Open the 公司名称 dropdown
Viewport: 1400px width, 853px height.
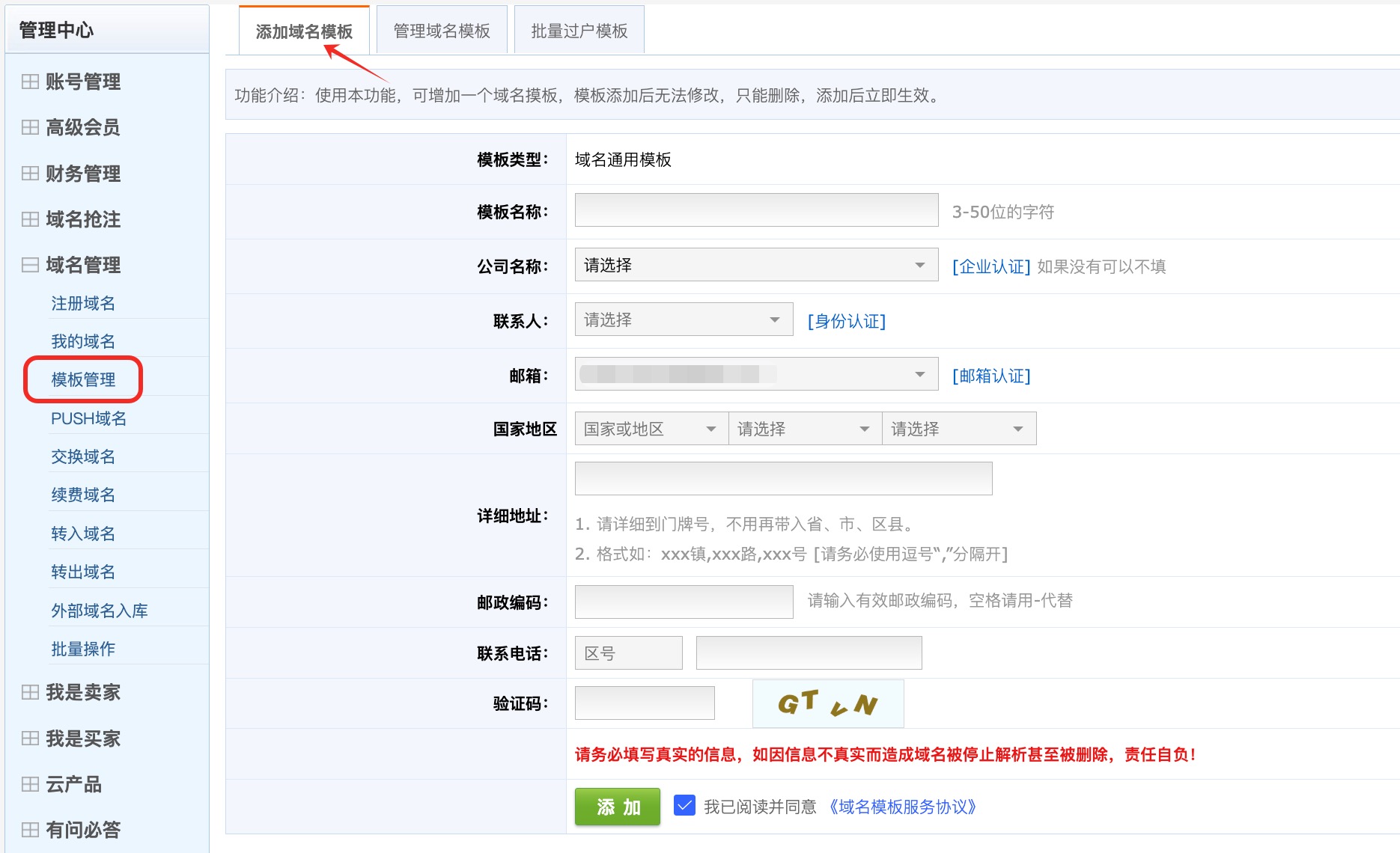pyautogui.click(x=755, y=266)
